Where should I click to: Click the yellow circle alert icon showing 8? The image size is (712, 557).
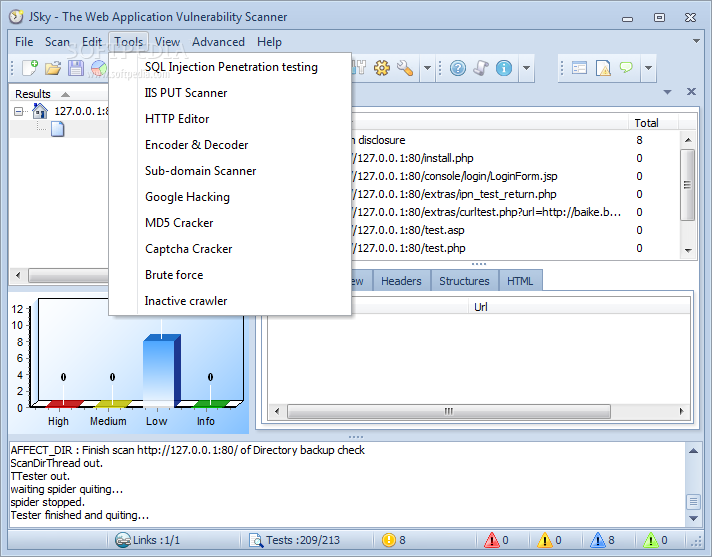[389, 540]
